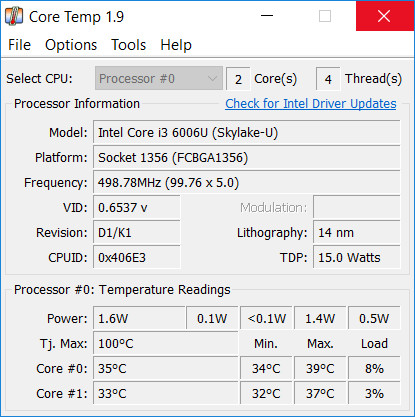
Task: Open the Options menu
Action: pos(71,45)
